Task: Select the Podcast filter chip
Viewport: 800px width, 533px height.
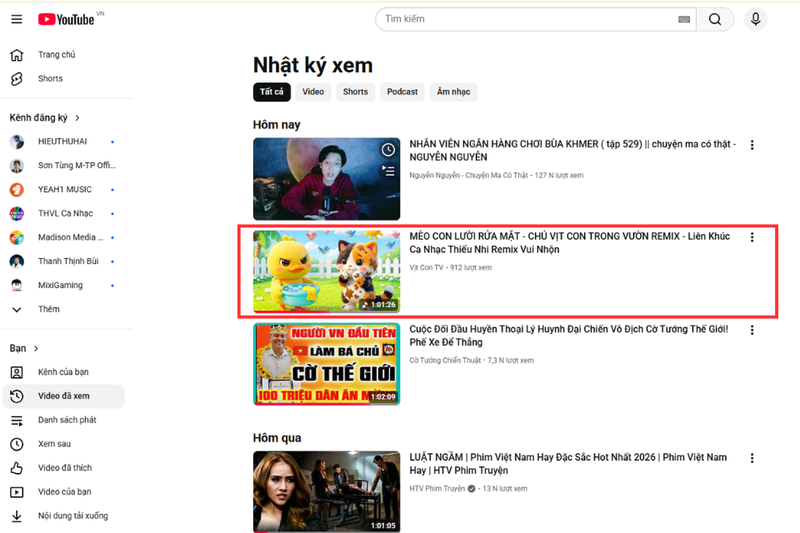Action: point(402,92)
